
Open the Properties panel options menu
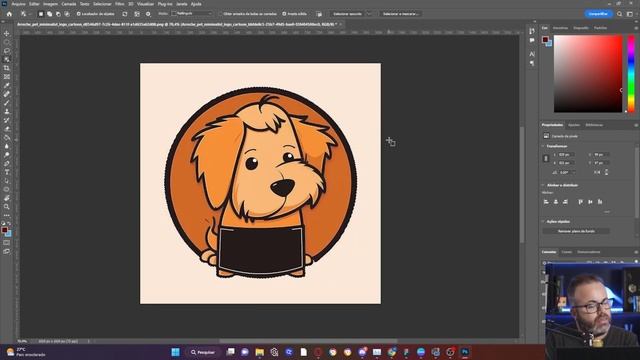click(x=636, y=125)
